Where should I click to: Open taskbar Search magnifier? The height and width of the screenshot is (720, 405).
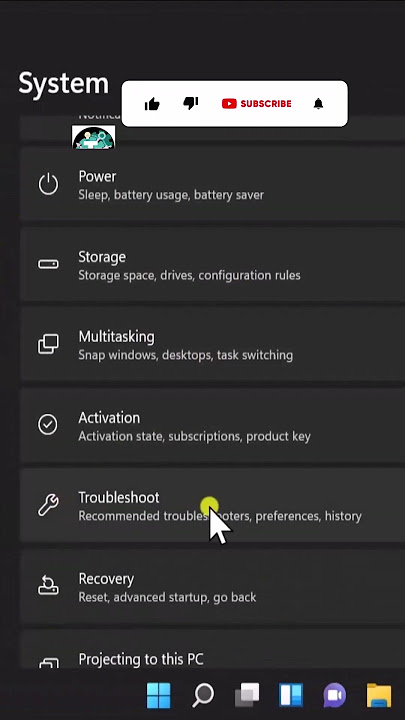202,695
